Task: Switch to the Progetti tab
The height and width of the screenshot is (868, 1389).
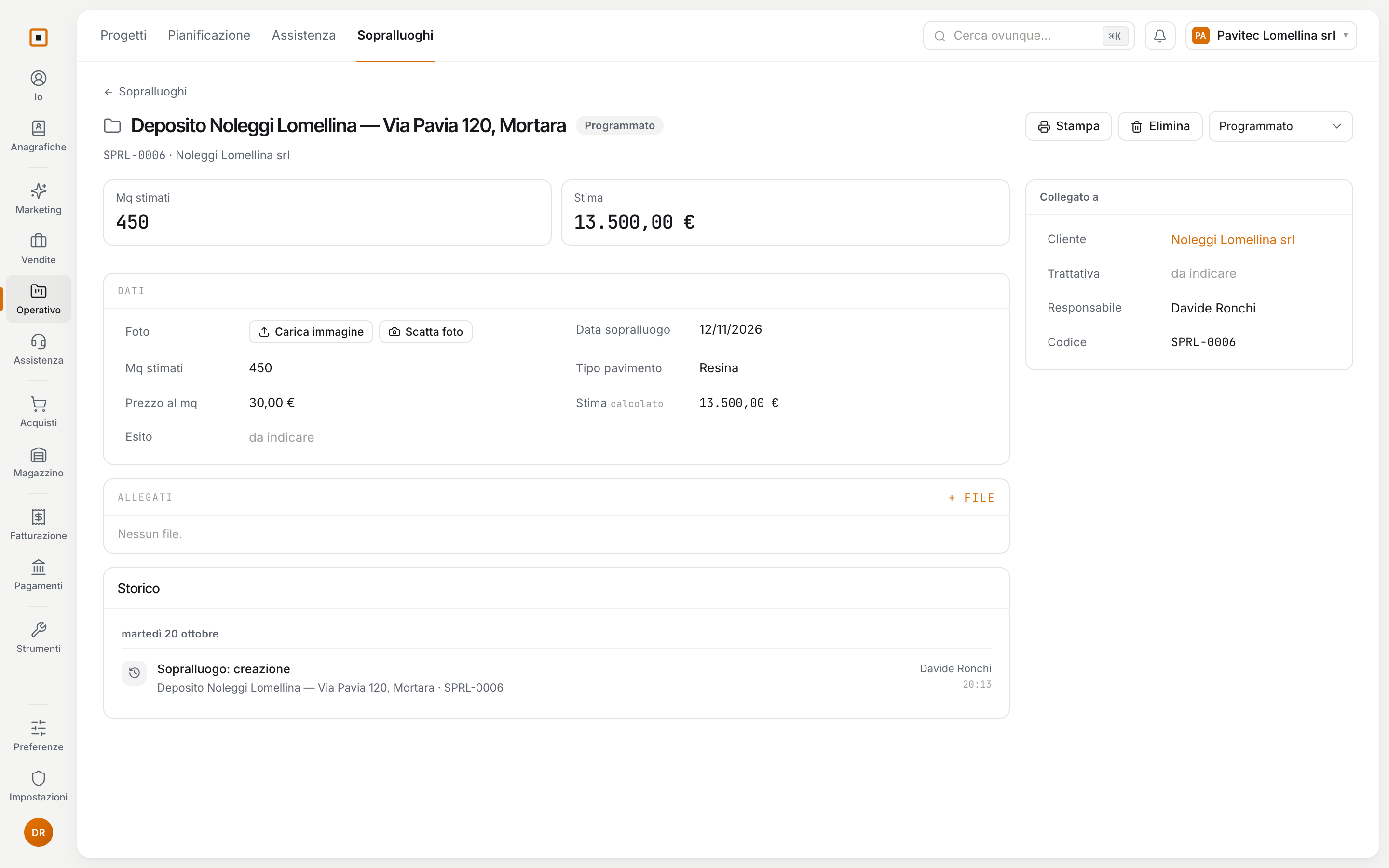Action: (x=123, y=36)
